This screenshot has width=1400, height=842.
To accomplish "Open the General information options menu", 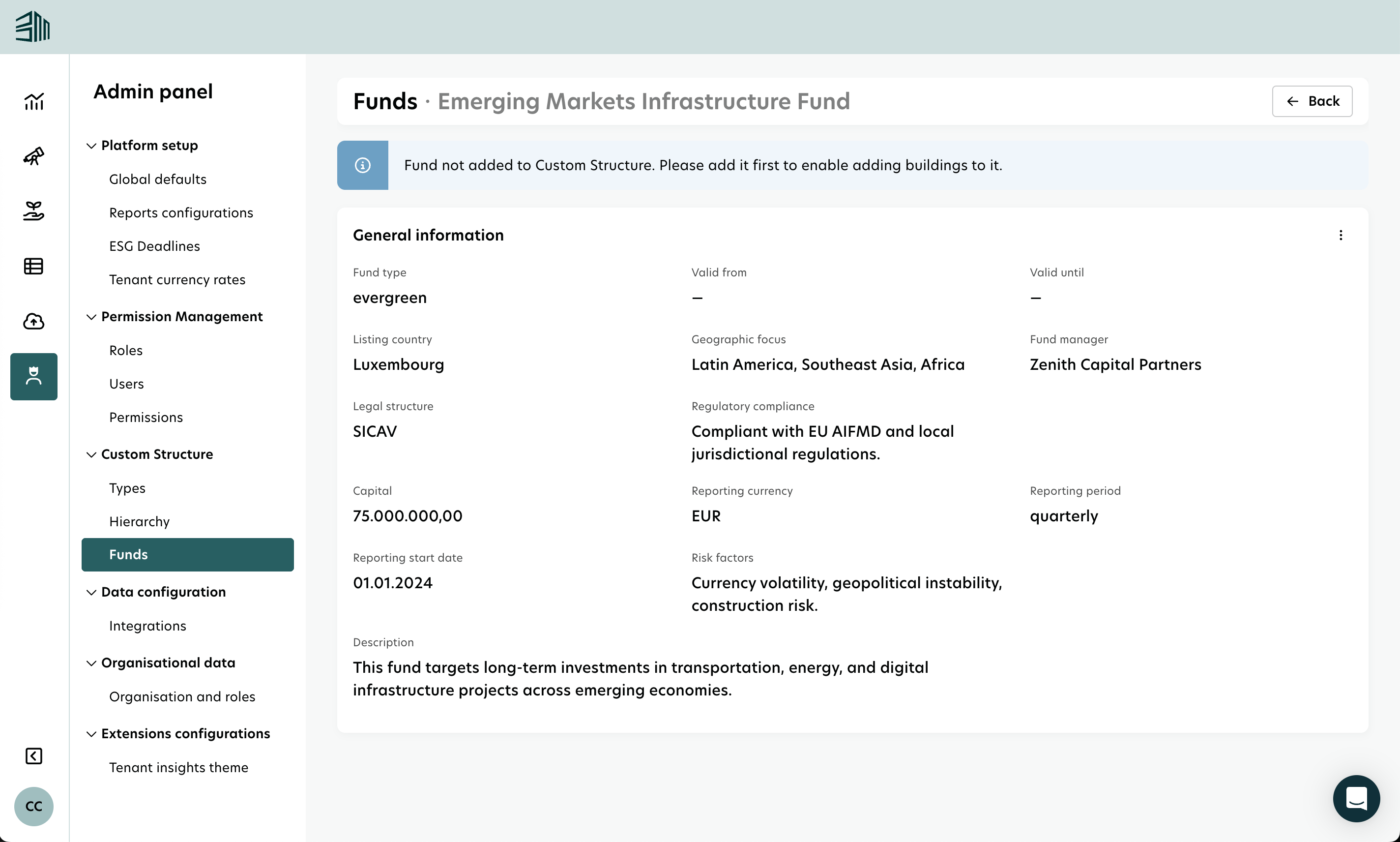I will pyautogui.click(x=1341, y=235).
